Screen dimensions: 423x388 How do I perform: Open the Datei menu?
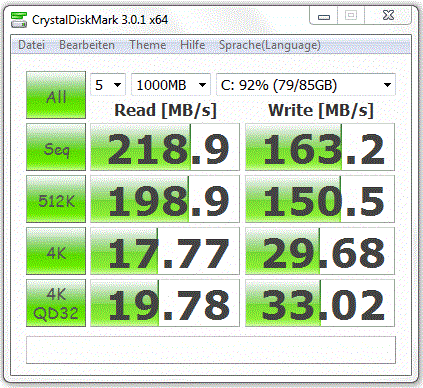tap(31, 45)
